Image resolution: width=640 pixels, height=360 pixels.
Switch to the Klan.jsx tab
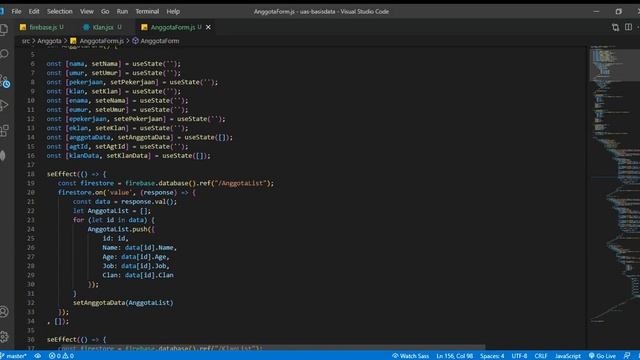[x=102, y=27]
